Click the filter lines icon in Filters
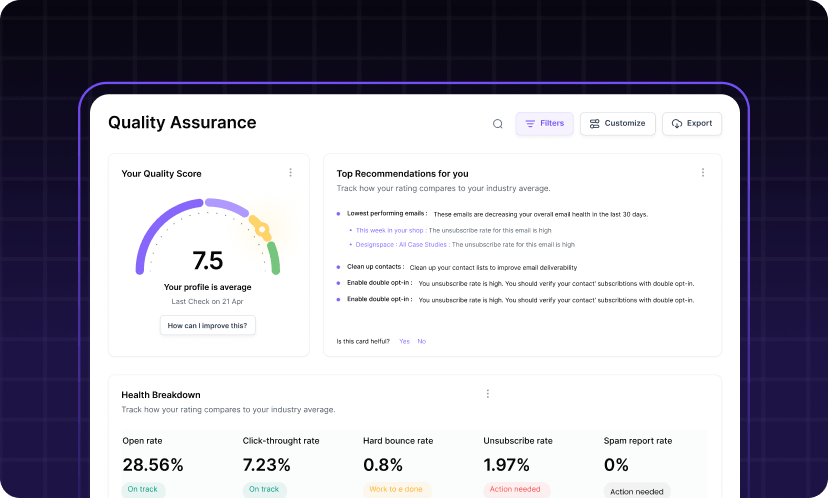This screenshot has width=828, height=498. (x=530, y=124)
